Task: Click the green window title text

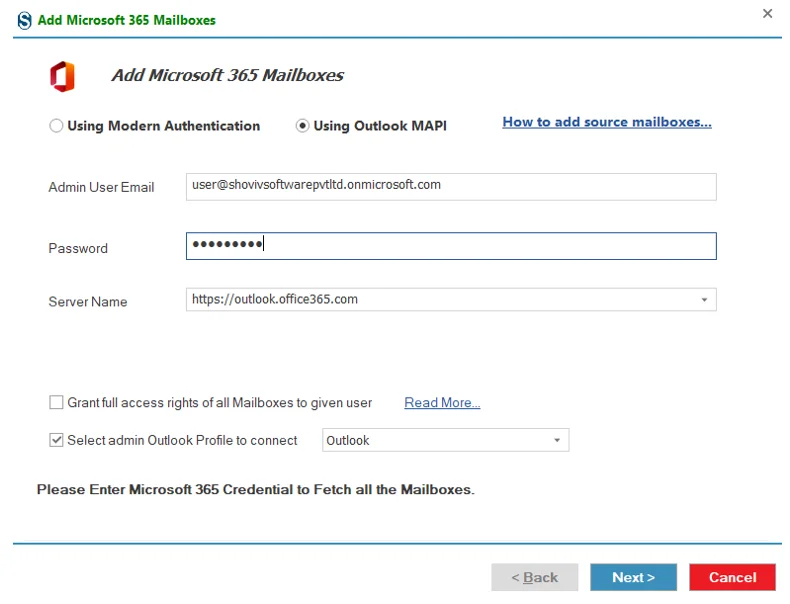Action: (126, 20)
